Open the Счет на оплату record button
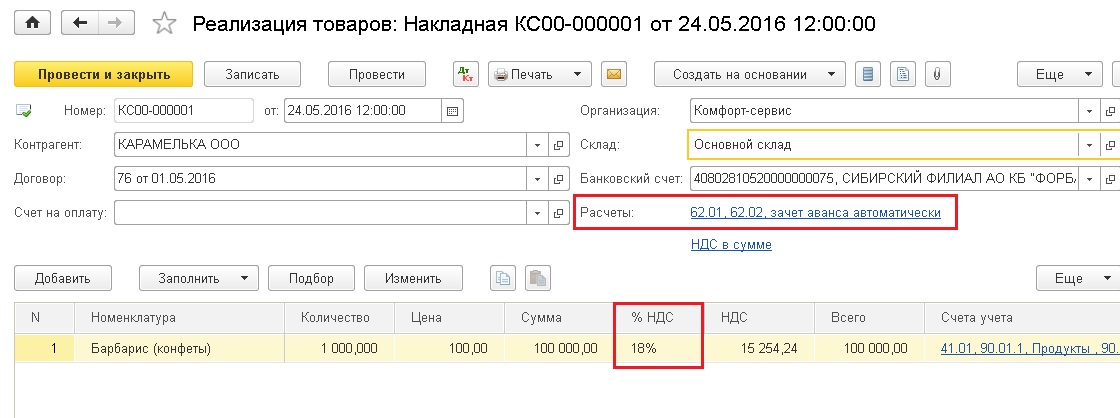Image resolution: width=1120 pixels, height=418 pixels. tap(559, 212)
